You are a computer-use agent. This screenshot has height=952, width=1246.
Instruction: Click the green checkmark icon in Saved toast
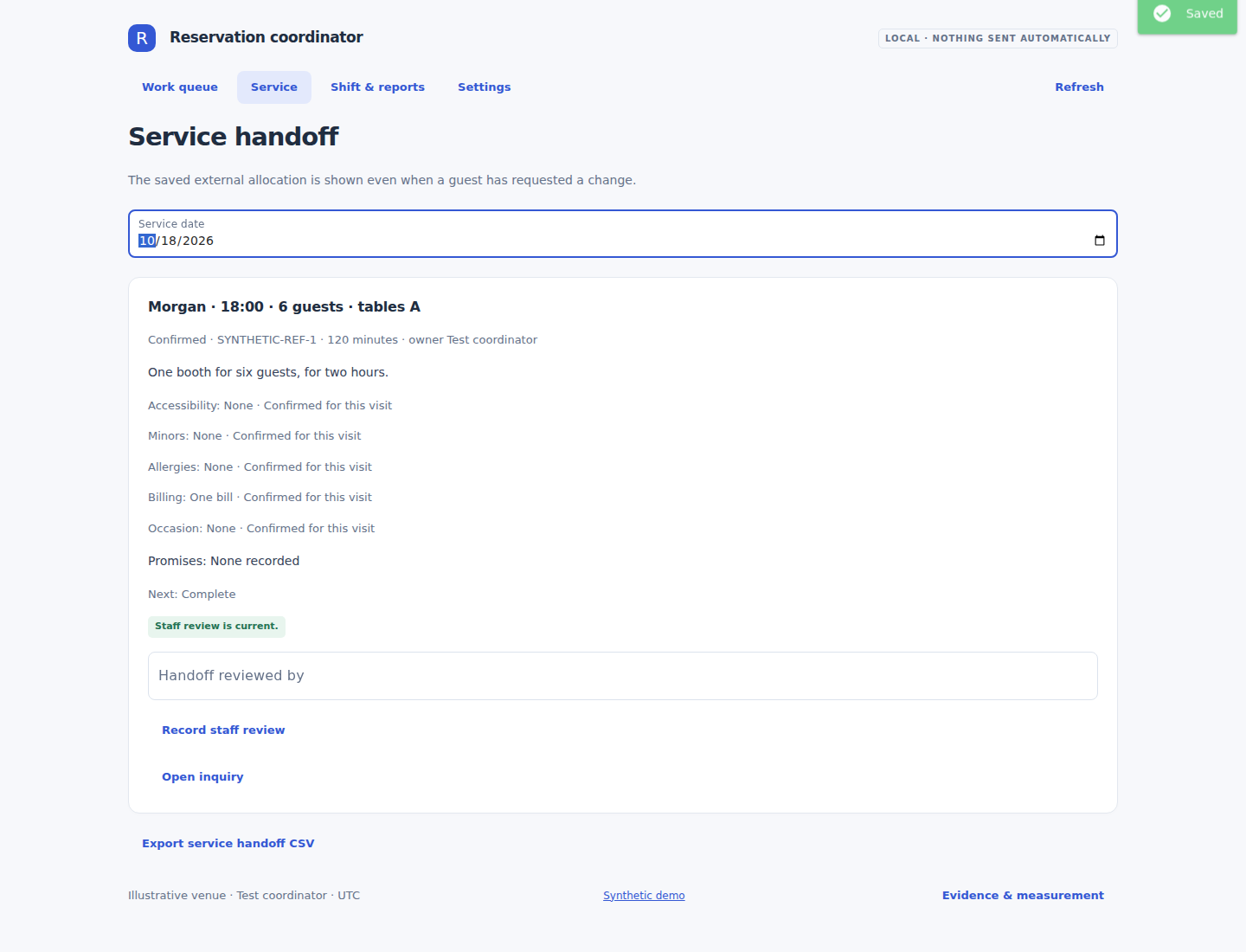[1162, 14]
